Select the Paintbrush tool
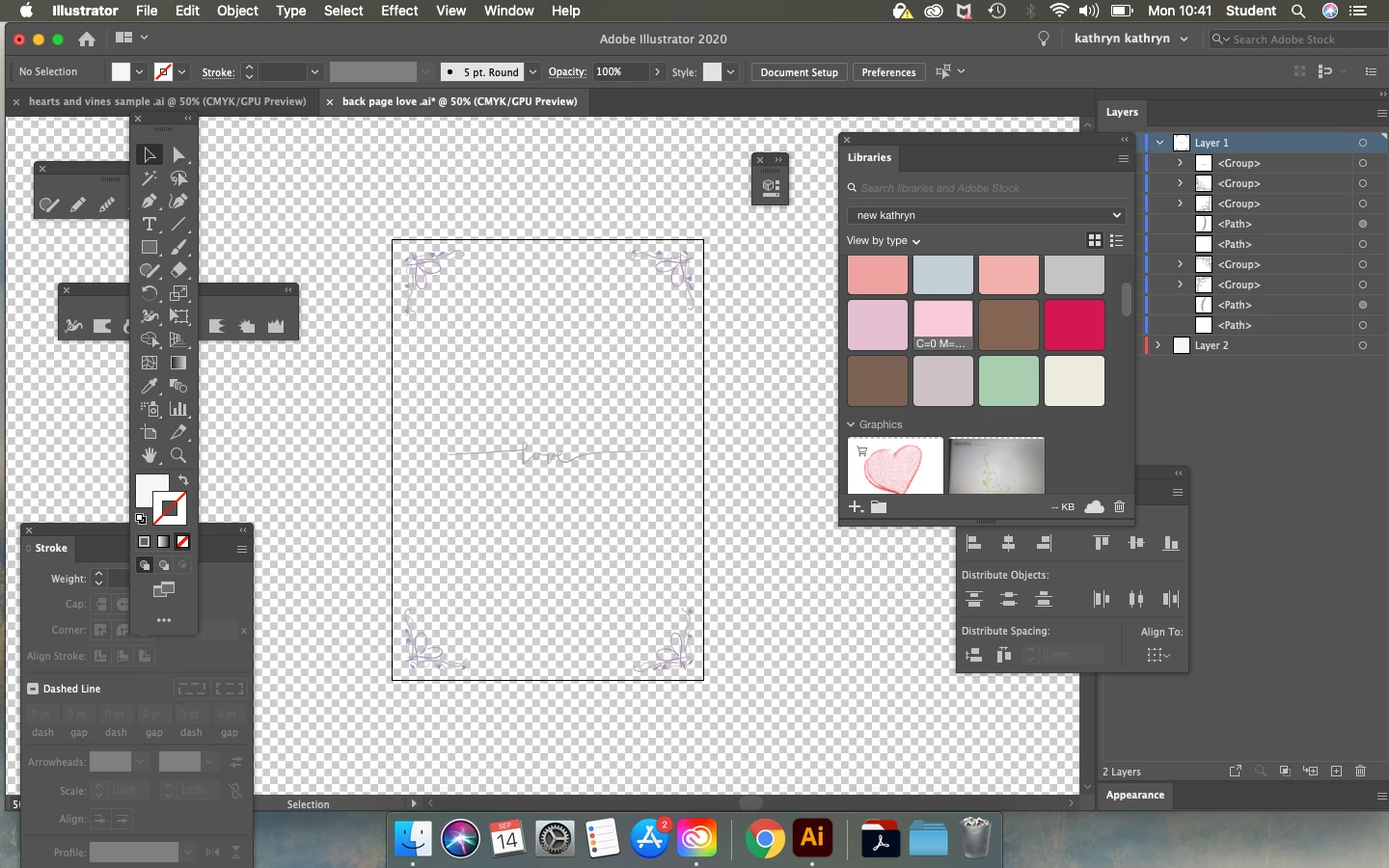1389x868 pixels. tap(178, 247)
